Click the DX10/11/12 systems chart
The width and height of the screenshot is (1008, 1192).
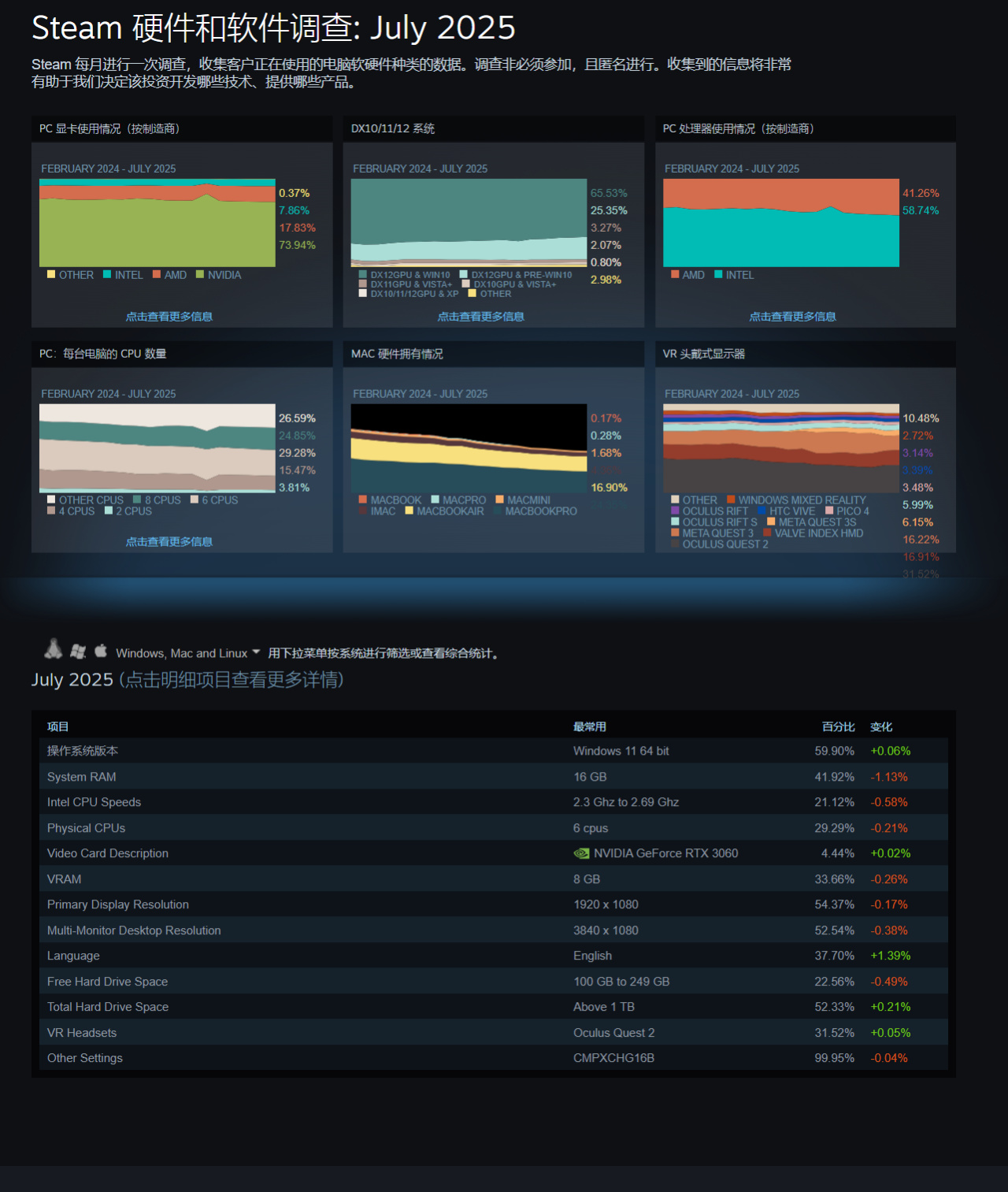pyautogui.click(x=469, y=223)
